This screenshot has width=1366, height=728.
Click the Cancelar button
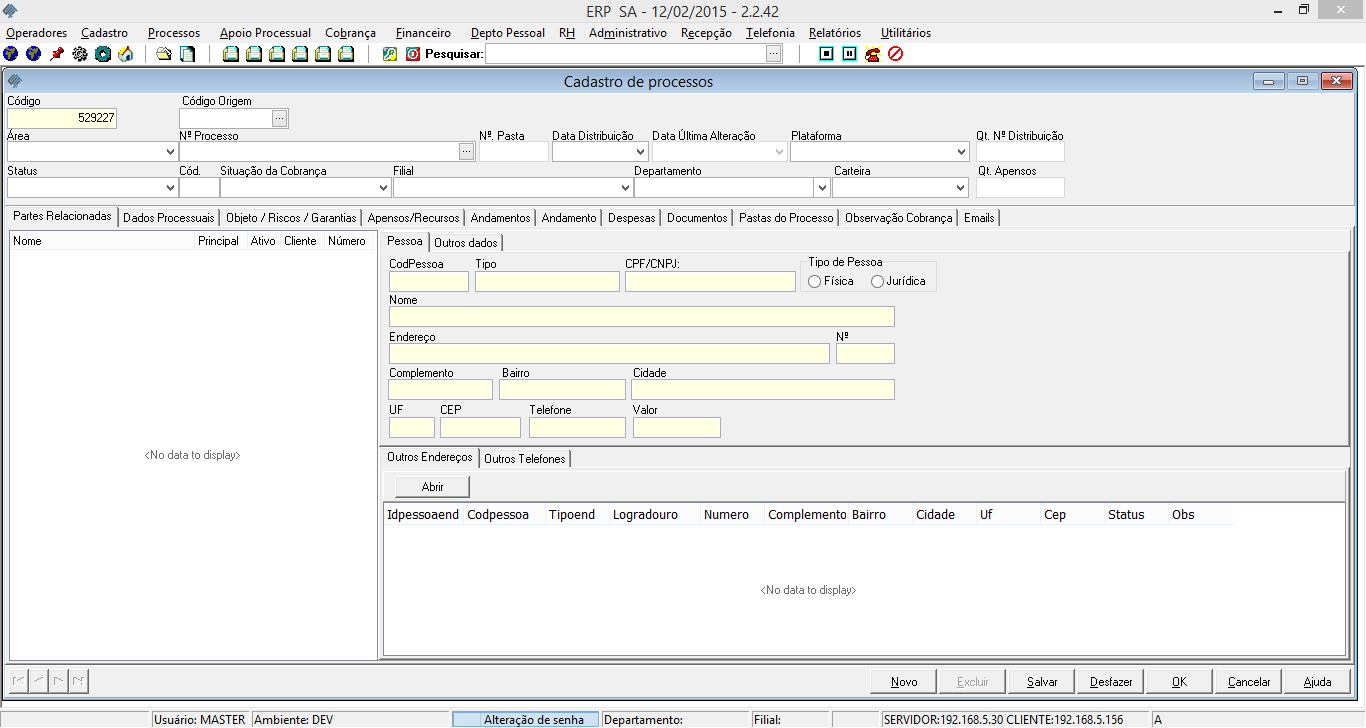point(1249,682)
